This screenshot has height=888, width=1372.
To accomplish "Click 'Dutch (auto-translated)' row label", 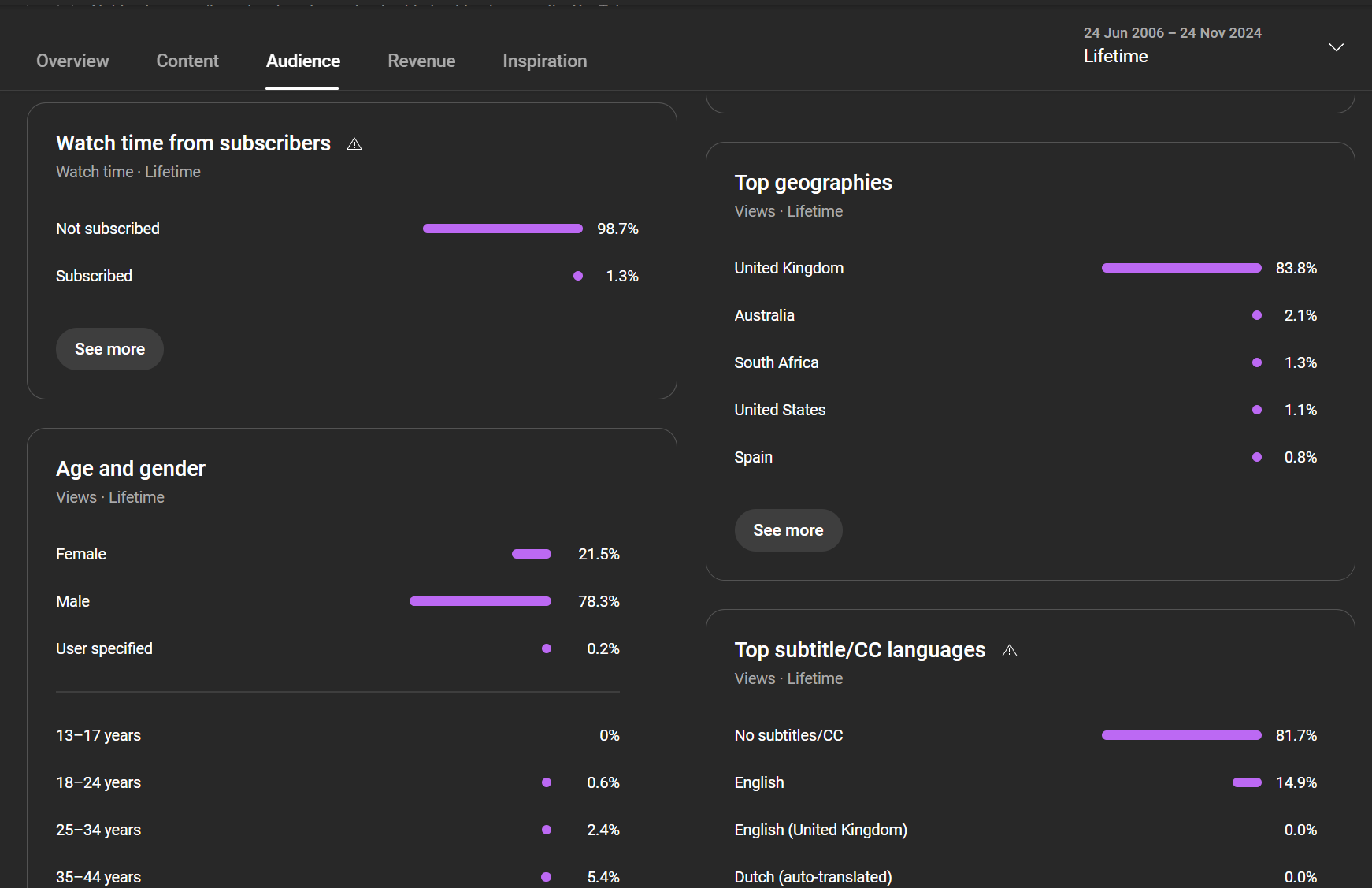I will [x=814, y=877].
